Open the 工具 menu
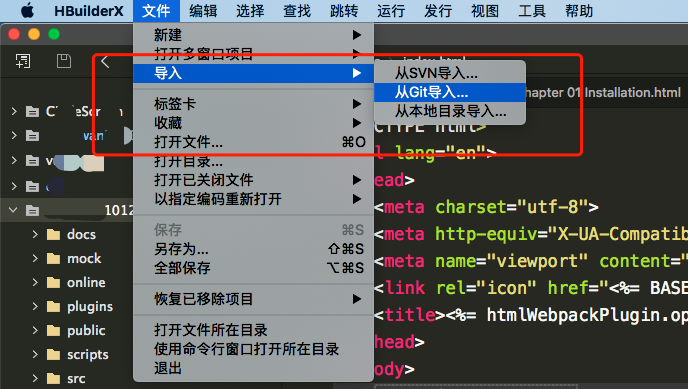This screenshot has width=688, height=389. 532,11
